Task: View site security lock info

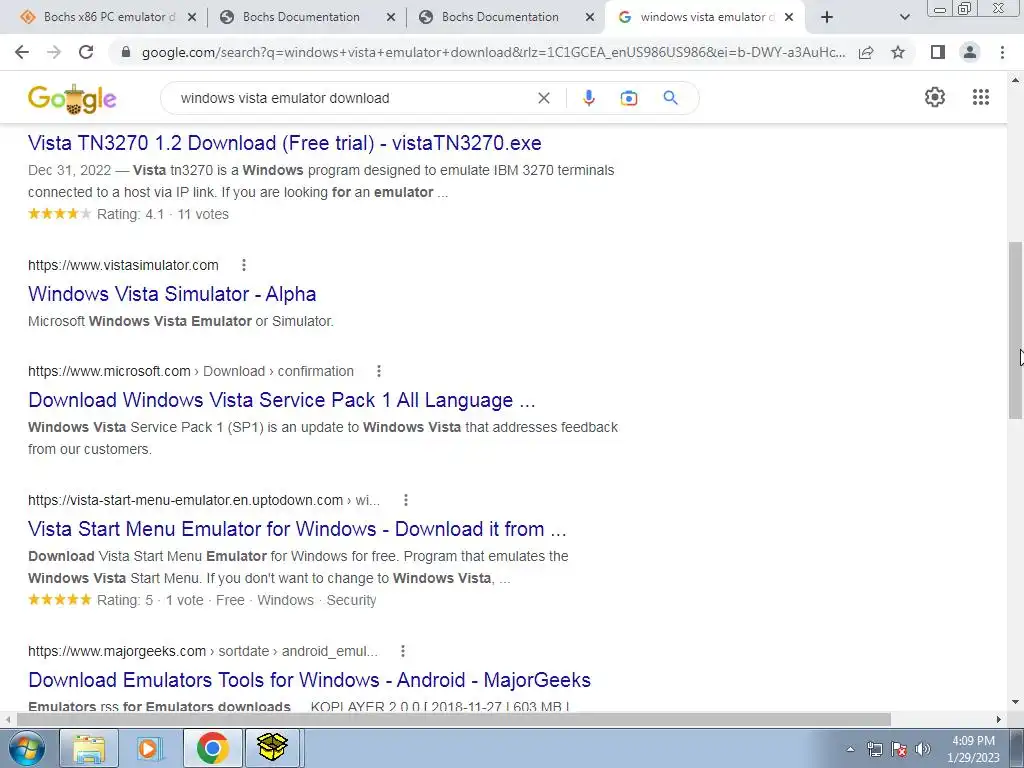Action: pos(127,52)
